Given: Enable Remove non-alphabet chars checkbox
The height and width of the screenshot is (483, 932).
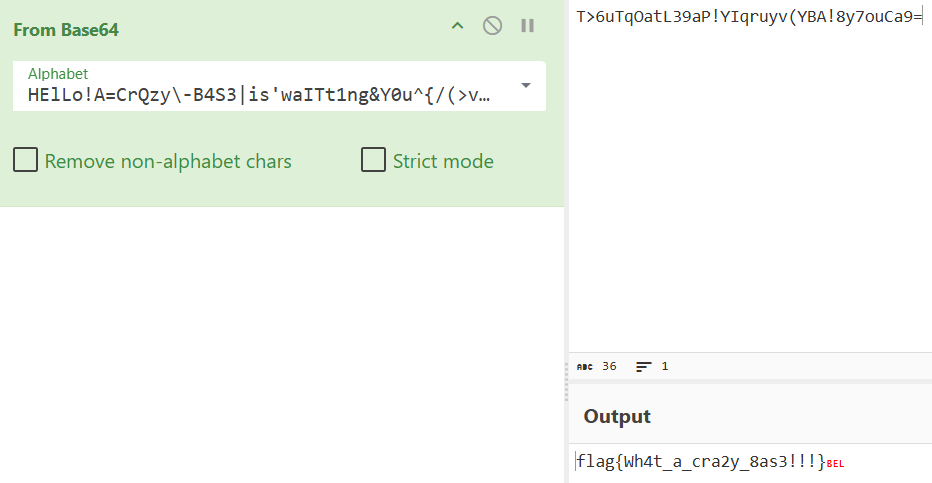Looking at the screenshot, I should (x=26, y=160).
